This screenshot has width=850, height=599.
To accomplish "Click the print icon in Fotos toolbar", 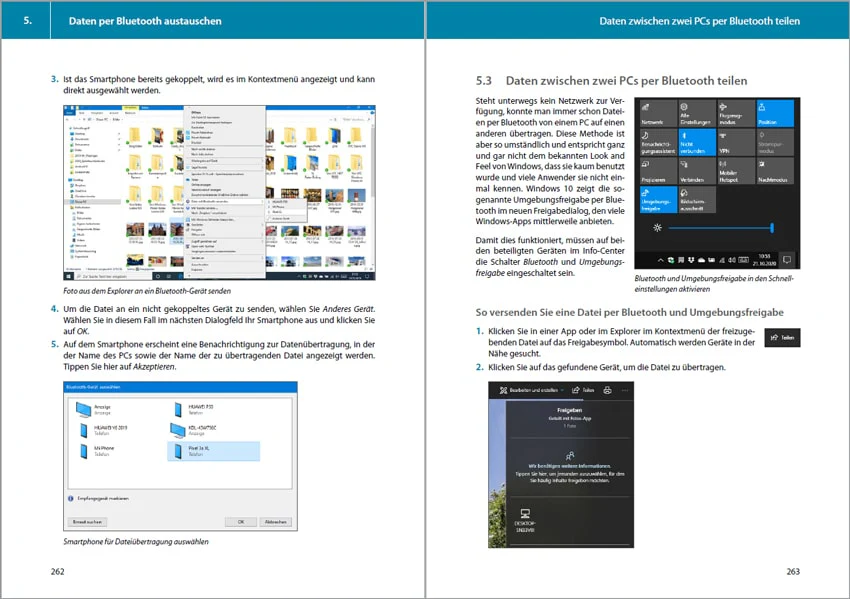I will coord(607,390).
